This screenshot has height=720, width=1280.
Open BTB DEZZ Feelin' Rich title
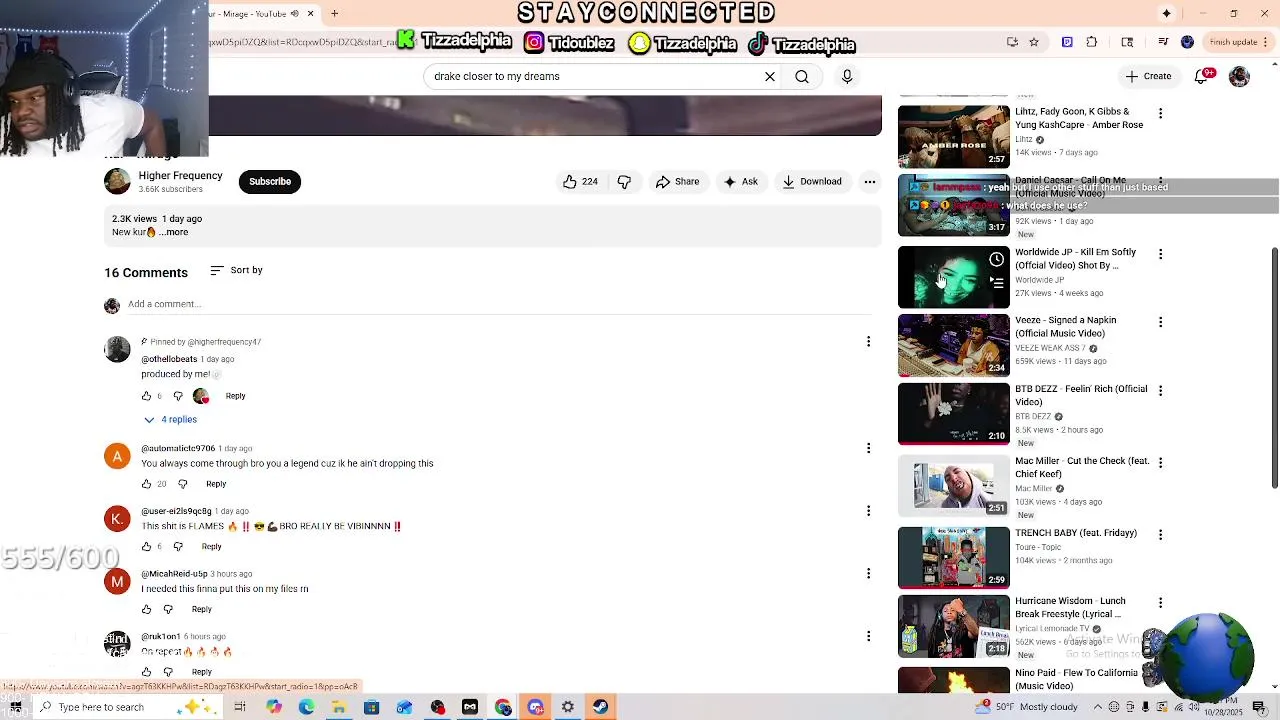click(1081, 395)
